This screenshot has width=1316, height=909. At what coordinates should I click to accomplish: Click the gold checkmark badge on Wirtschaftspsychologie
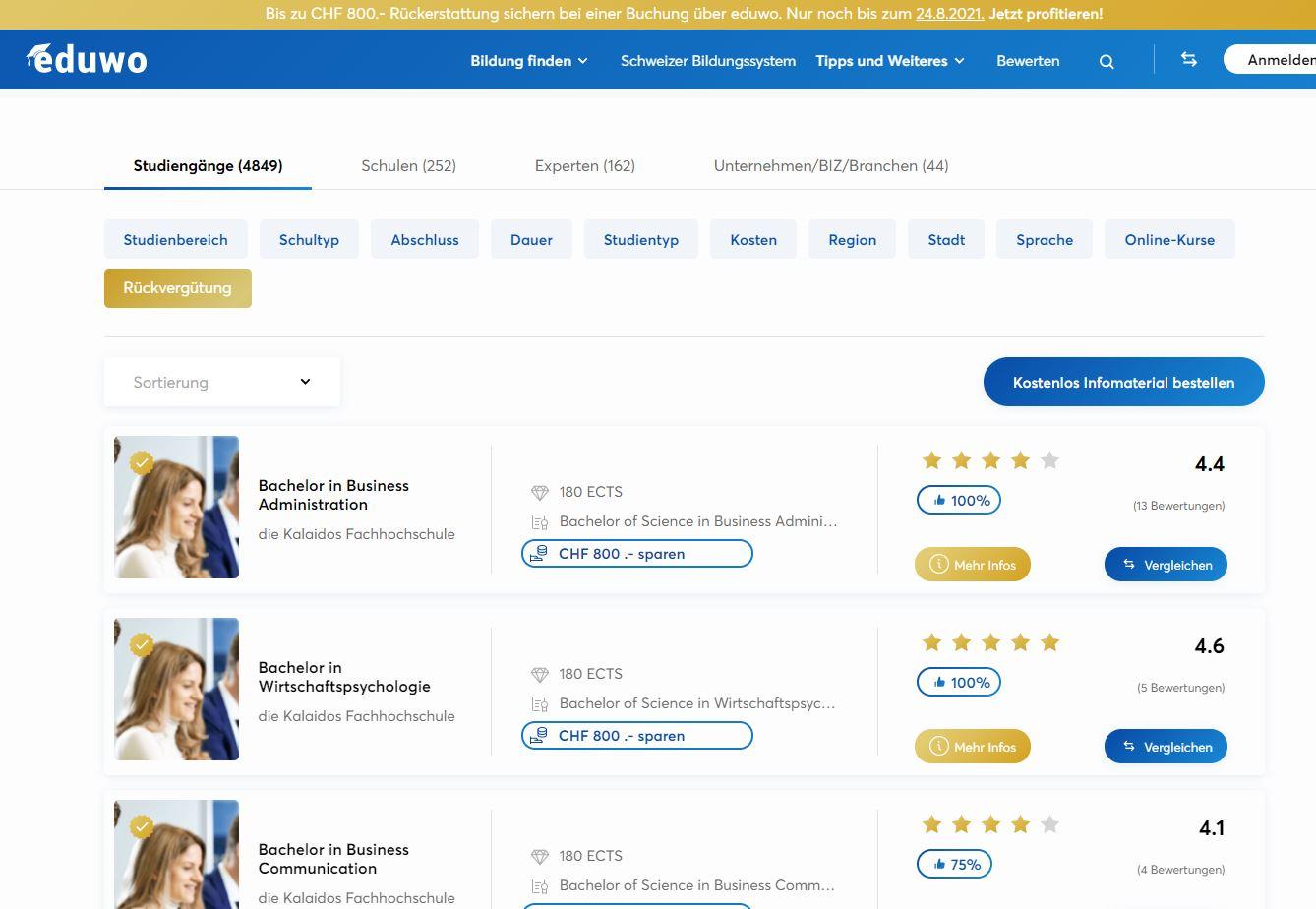[x=142, y=644]
